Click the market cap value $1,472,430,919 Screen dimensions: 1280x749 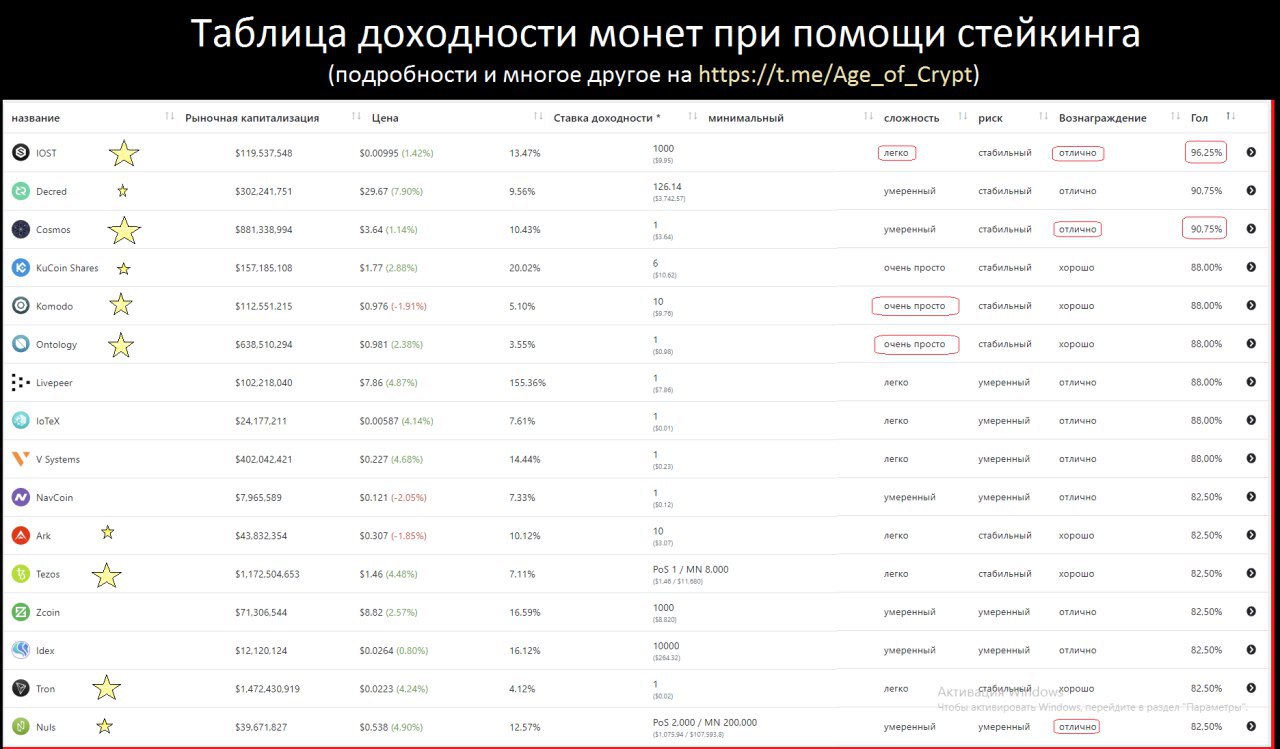(267, 689)
